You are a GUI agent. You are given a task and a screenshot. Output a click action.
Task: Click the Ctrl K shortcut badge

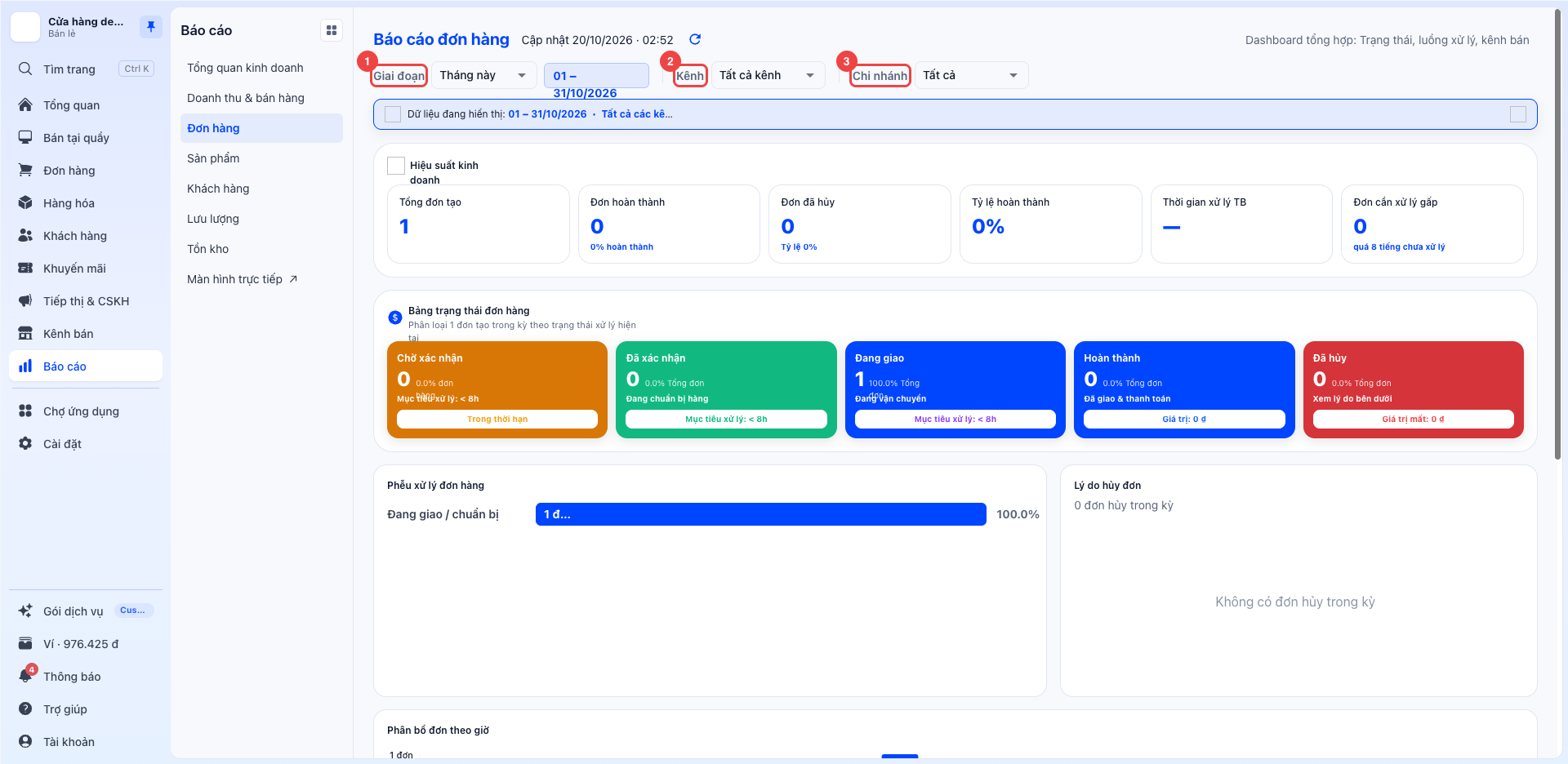point(136,69)
